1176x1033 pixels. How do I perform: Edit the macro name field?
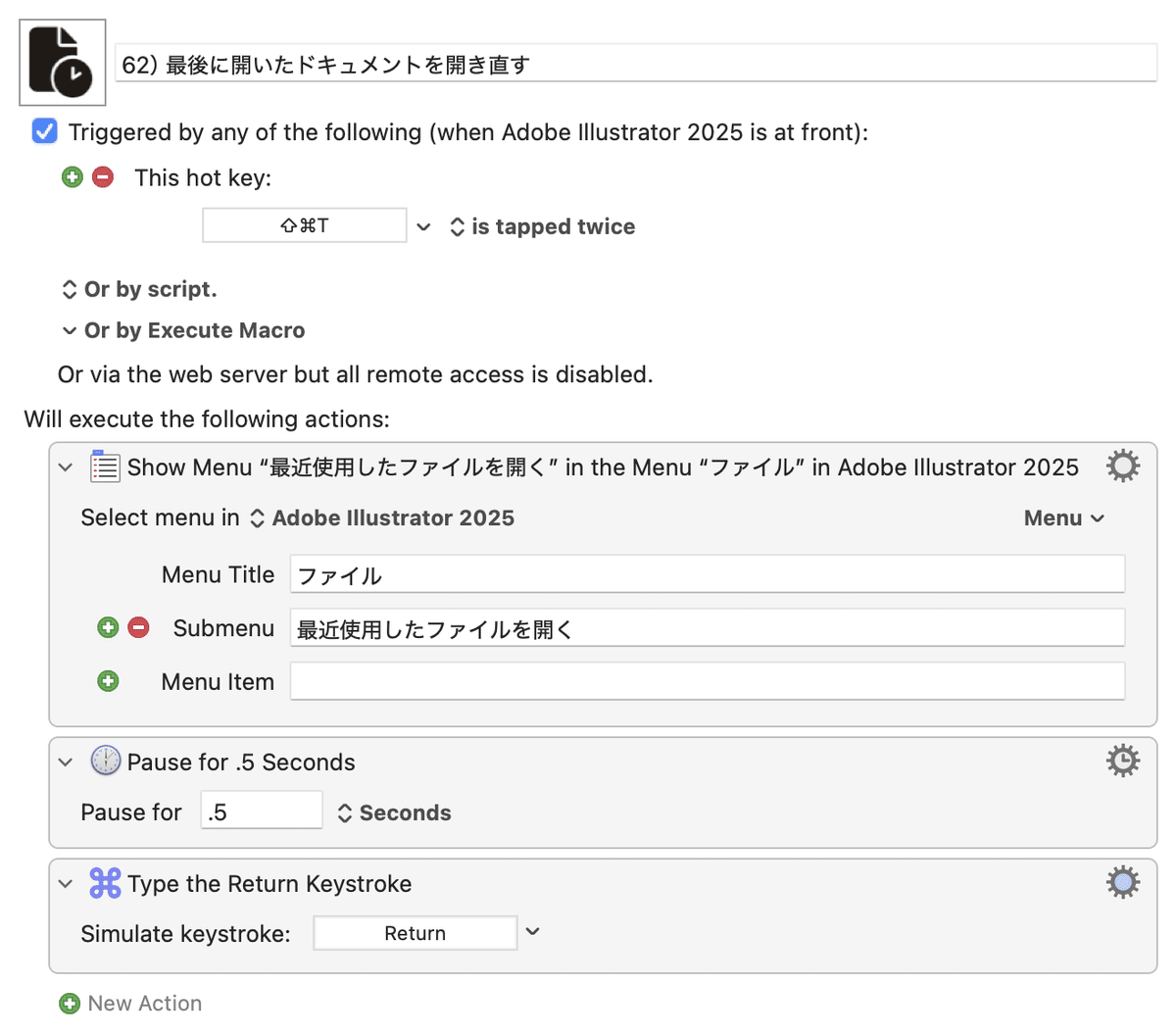pos(636,64)
